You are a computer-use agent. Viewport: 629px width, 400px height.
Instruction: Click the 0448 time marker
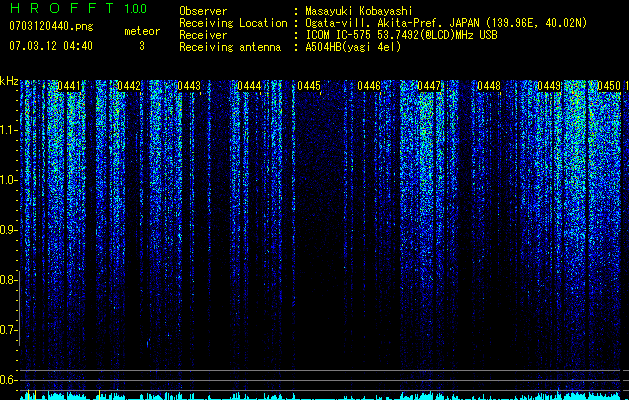click(x=489, y=86)
